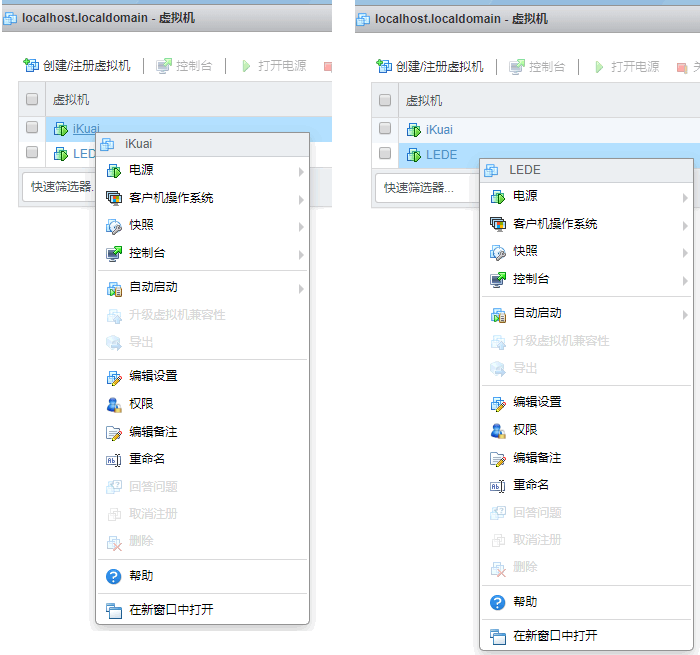Viewport: 700px width, 655px height.
Task: Click the power icon in iKuai context menu
Action: point(113,171)
